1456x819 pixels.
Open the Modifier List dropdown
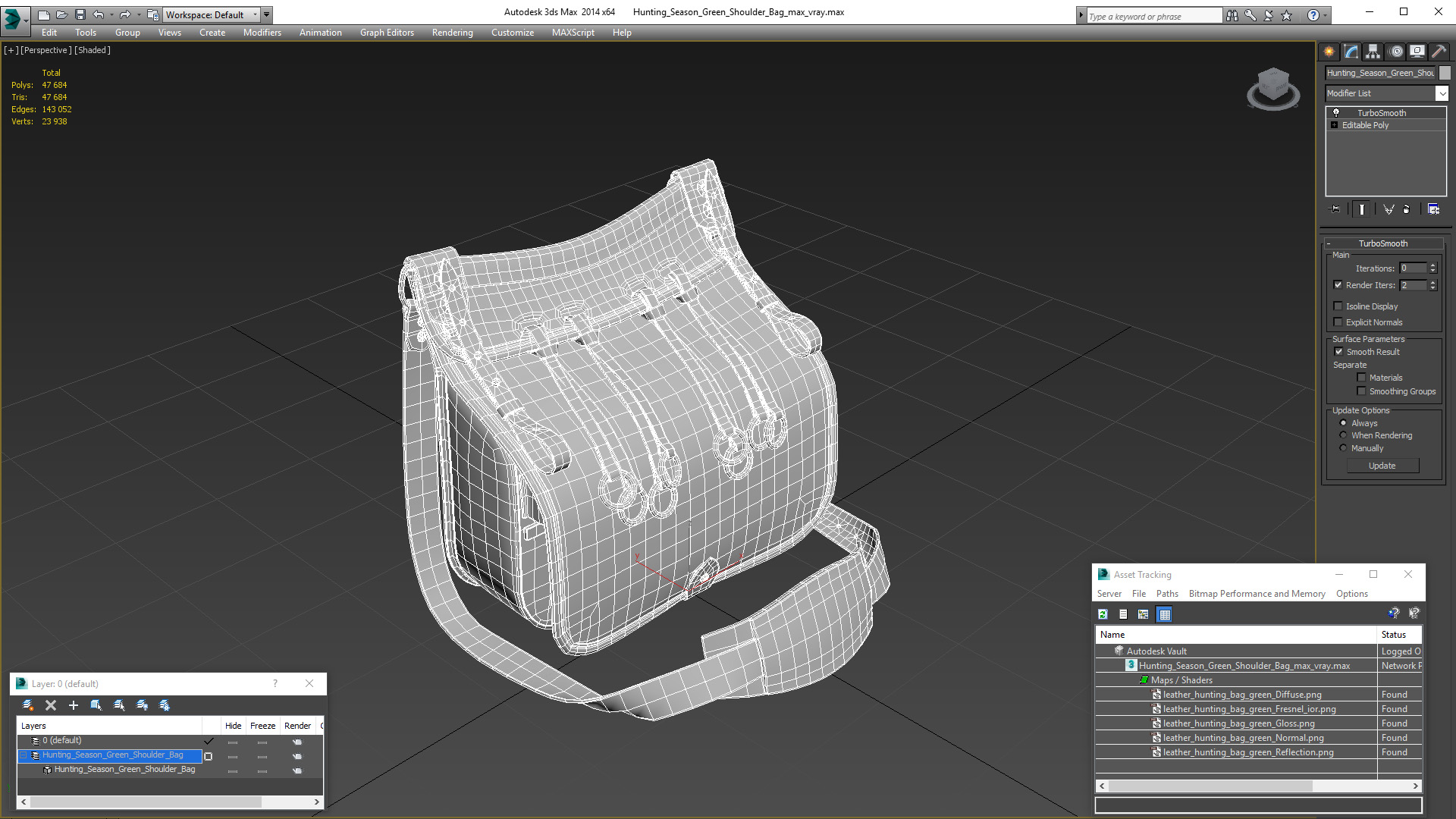click(x=1441, y=93)
